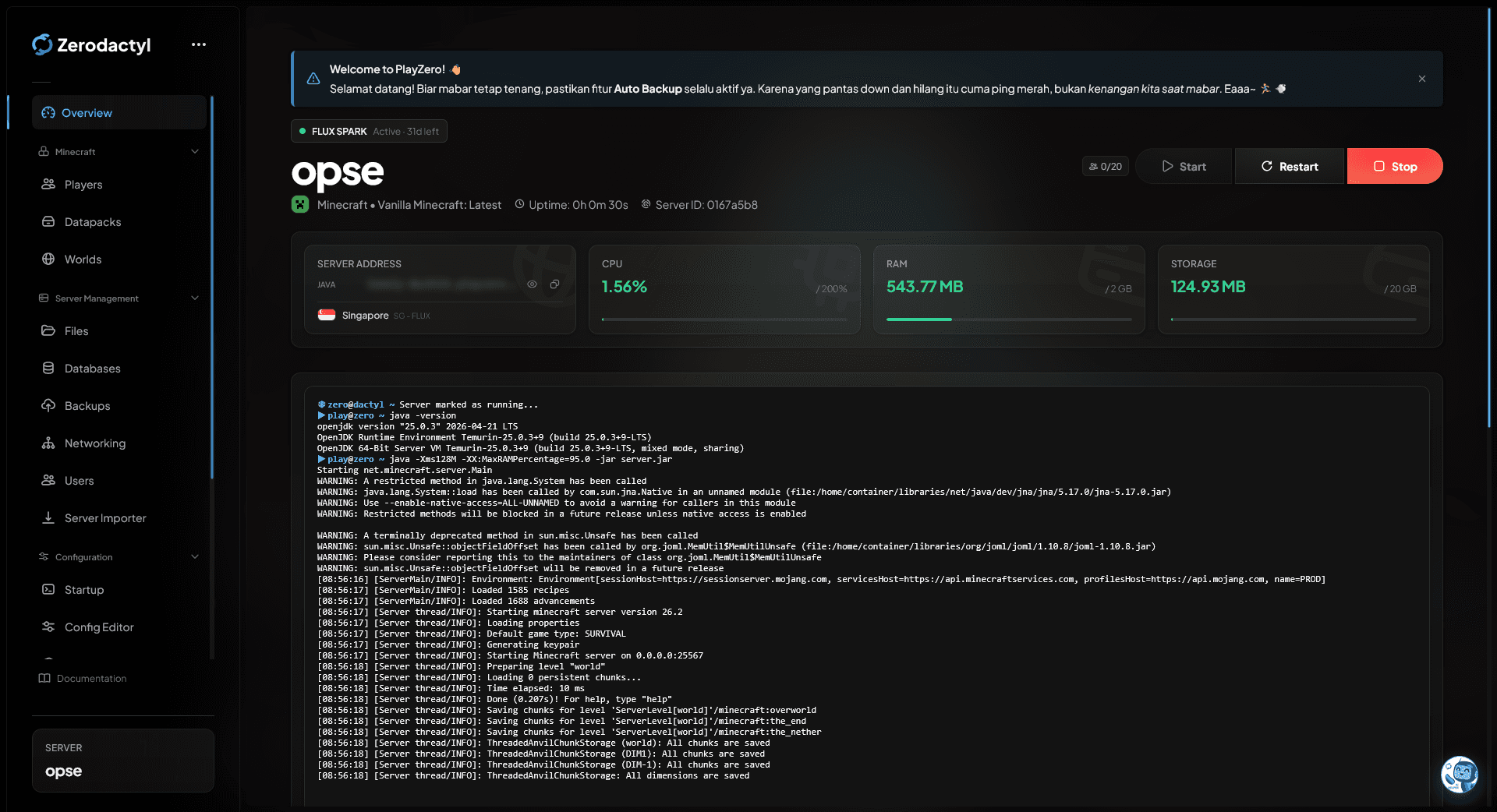Click the Server ID icon
This screenshot has width=1497, height=812.
646,204
